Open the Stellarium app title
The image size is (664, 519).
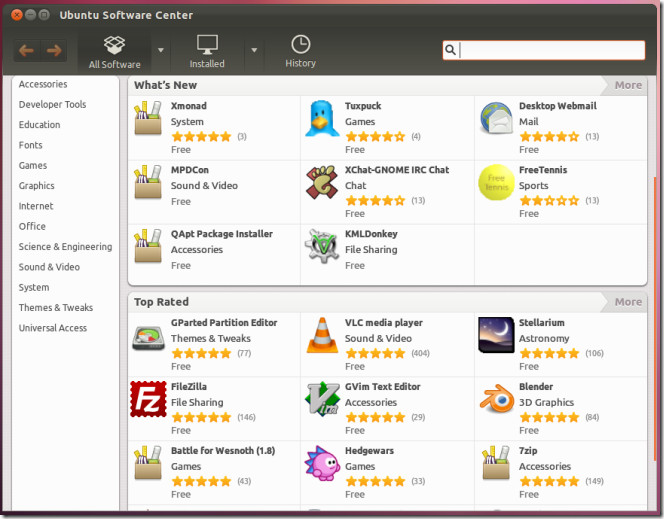coord(542,323)
